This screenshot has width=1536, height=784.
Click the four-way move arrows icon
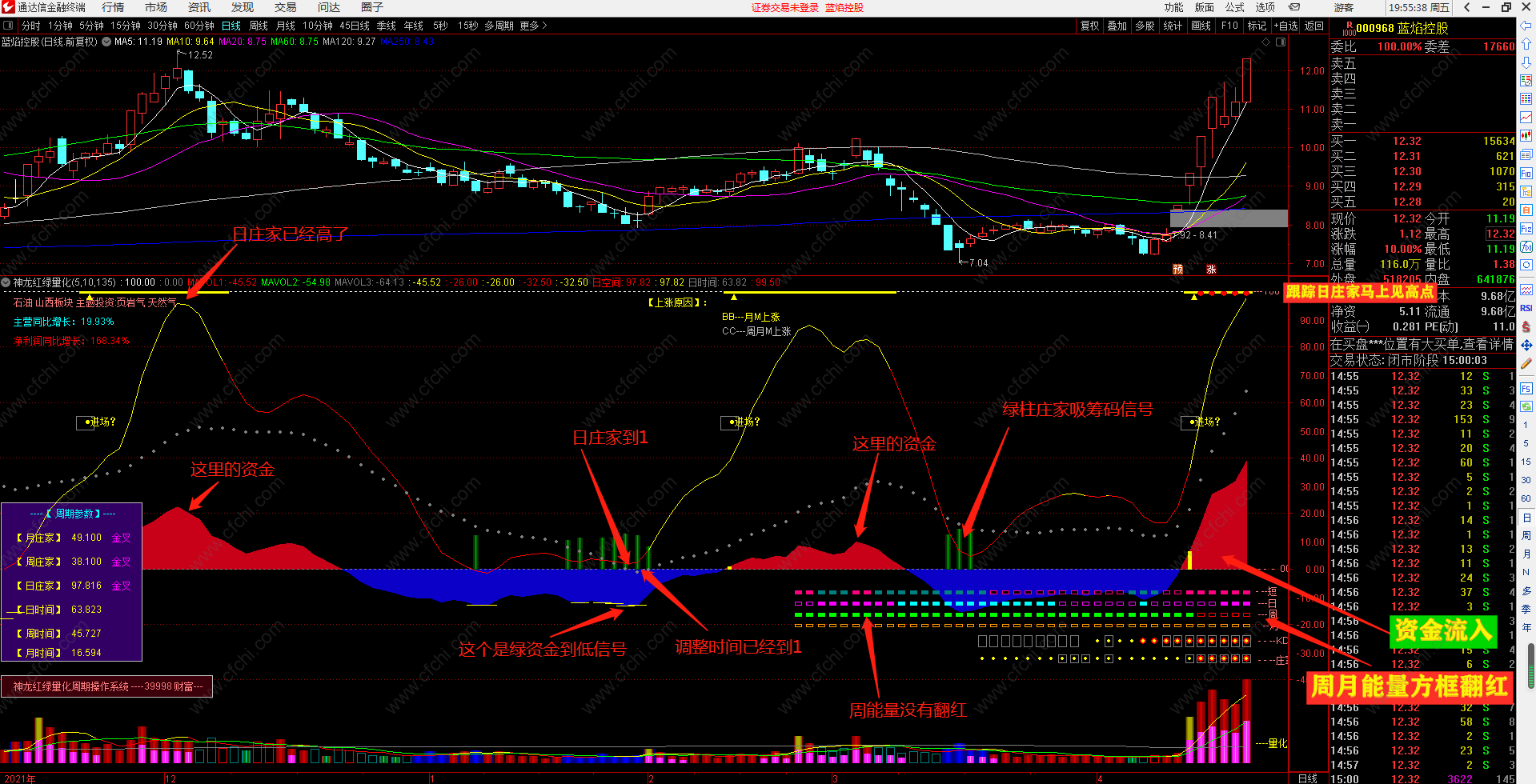1526,345
